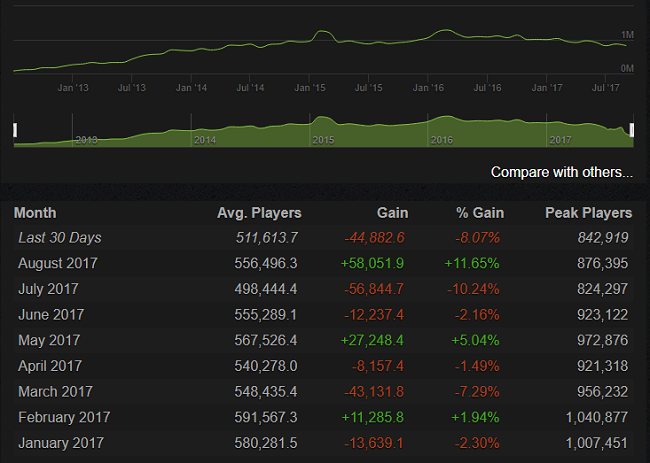Select the May 2017 row label
The width and height of the screenshot is (650, 463).
point(49,340)
